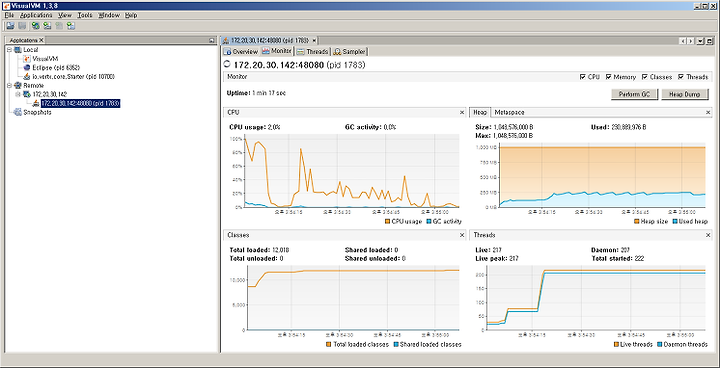Uncheck the Threads checkbox
Viewport: 720px width, 368px height.
tap(681, 77)
